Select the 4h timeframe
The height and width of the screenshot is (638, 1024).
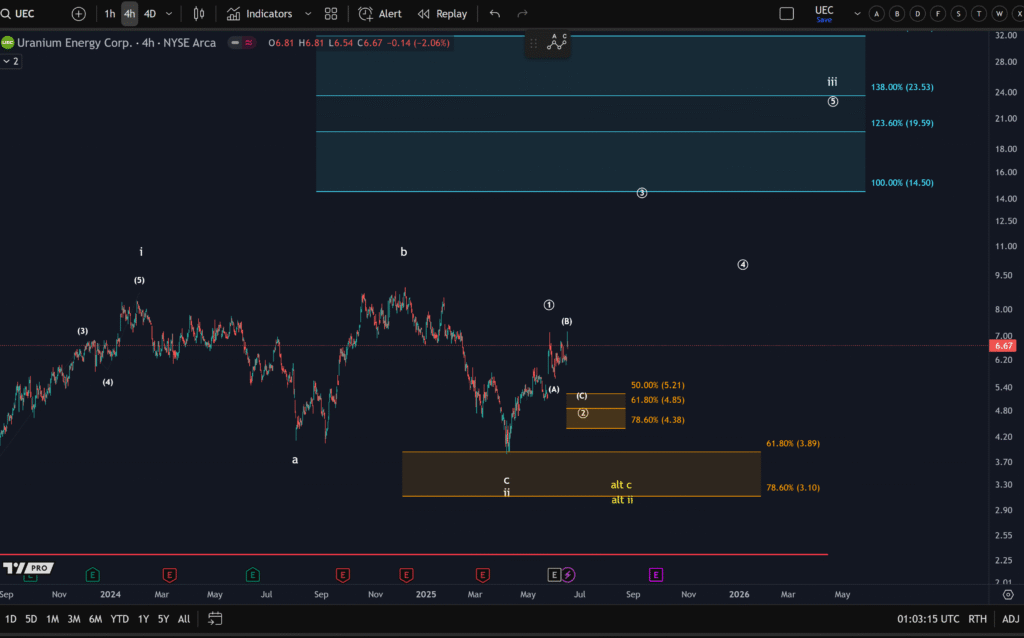pyautogui.click(x=129, y=14)
